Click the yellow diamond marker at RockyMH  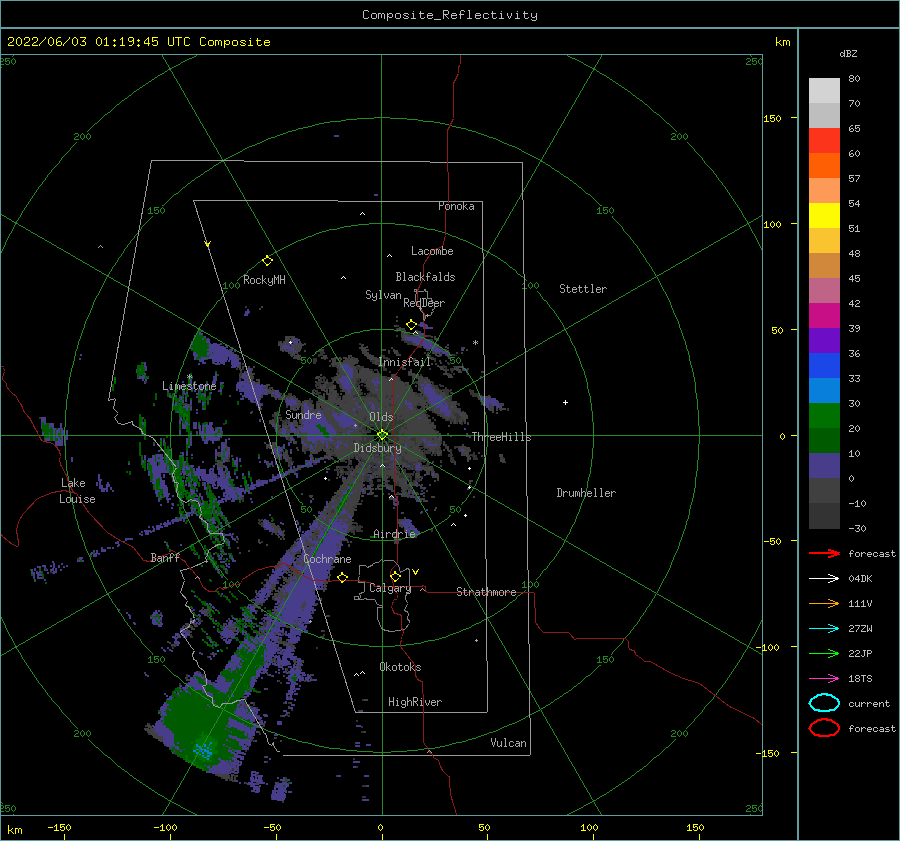pos(267,261)
